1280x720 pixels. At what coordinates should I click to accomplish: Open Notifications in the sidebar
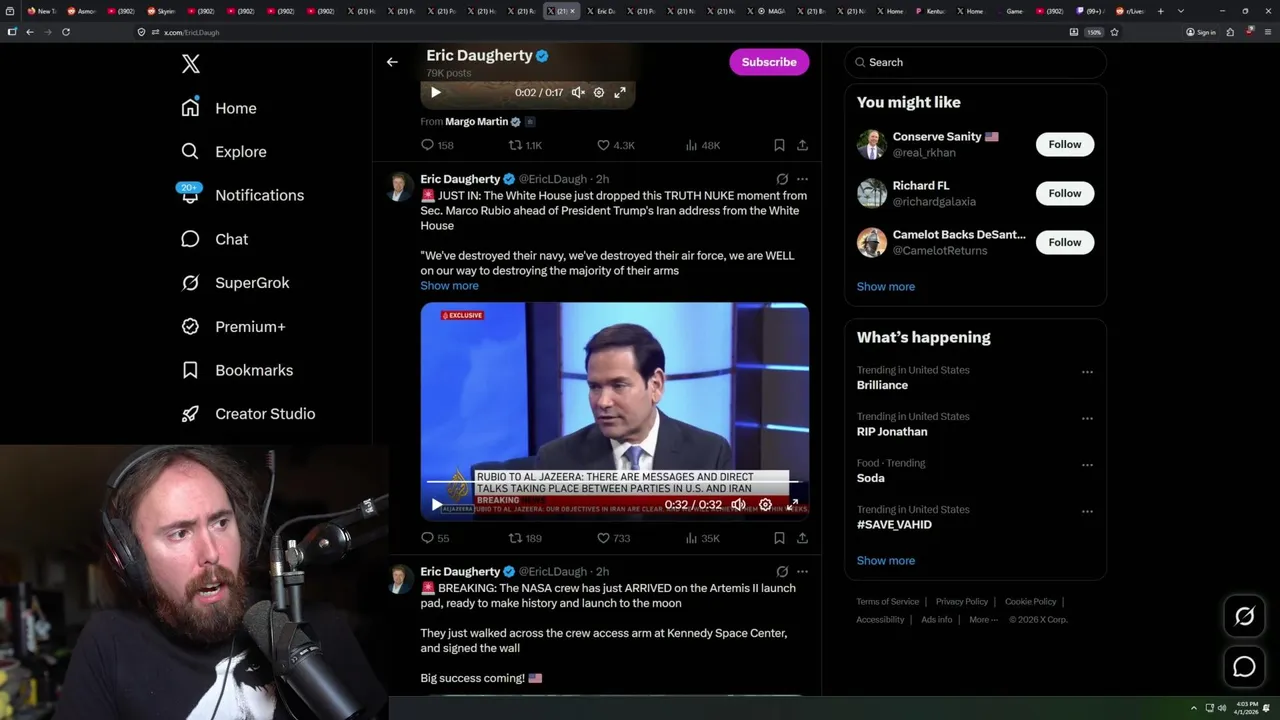pos(241,195)
